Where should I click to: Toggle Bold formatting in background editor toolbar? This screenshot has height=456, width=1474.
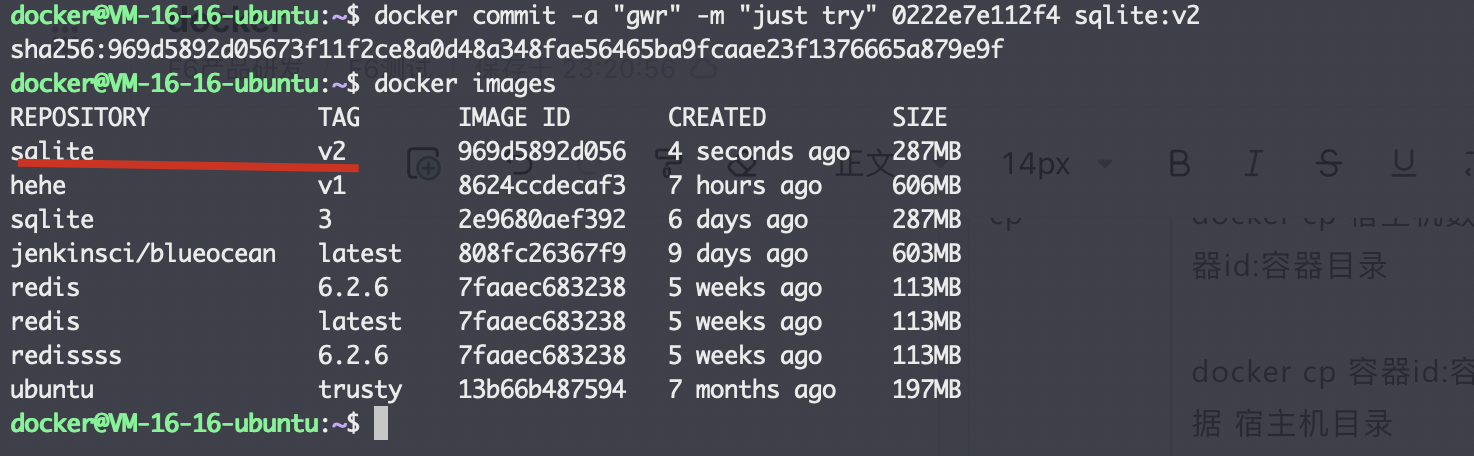(1179, 163)
